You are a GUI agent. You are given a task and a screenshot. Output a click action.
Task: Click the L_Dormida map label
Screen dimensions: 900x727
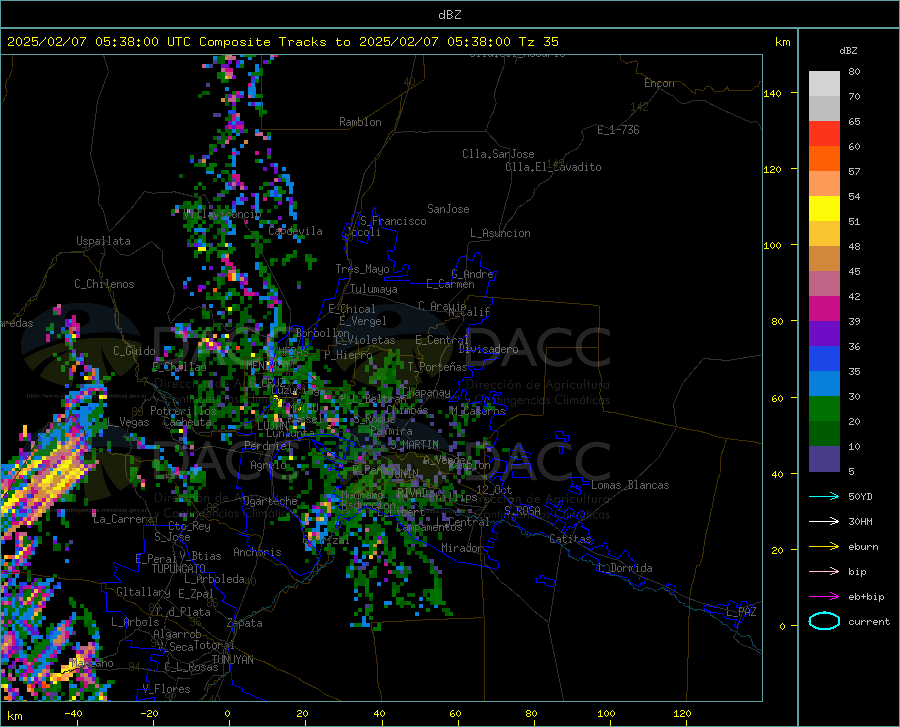pos(625,568)
